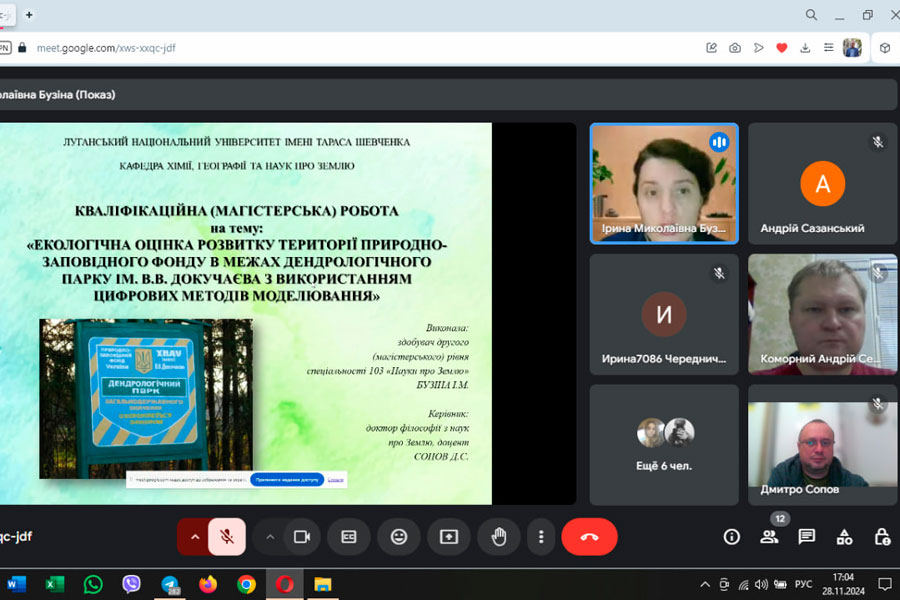Viewport: 900px width, 600px height.
Task: Leave the call with red hang-up button
Action: [589, 537]
